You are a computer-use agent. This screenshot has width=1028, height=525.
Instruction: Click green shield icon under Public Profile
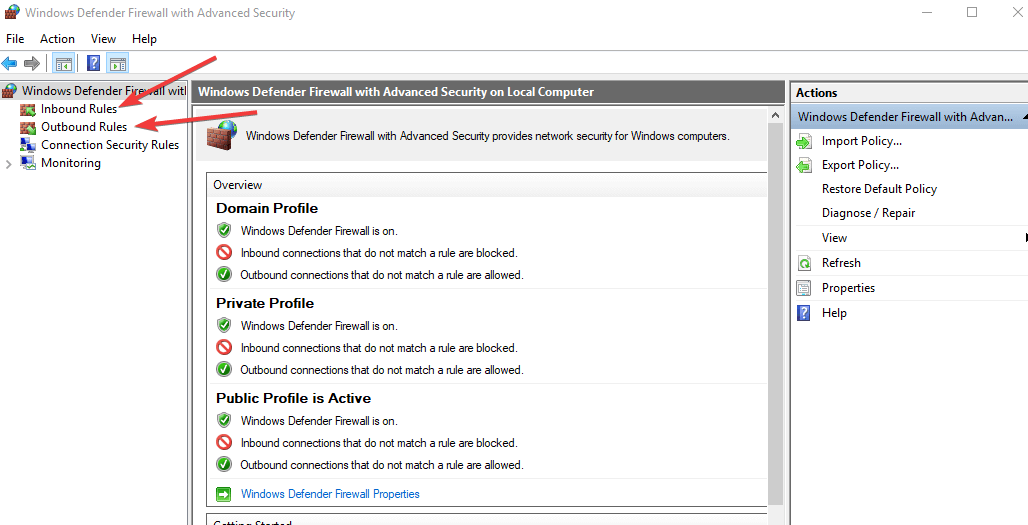(224, 421)
